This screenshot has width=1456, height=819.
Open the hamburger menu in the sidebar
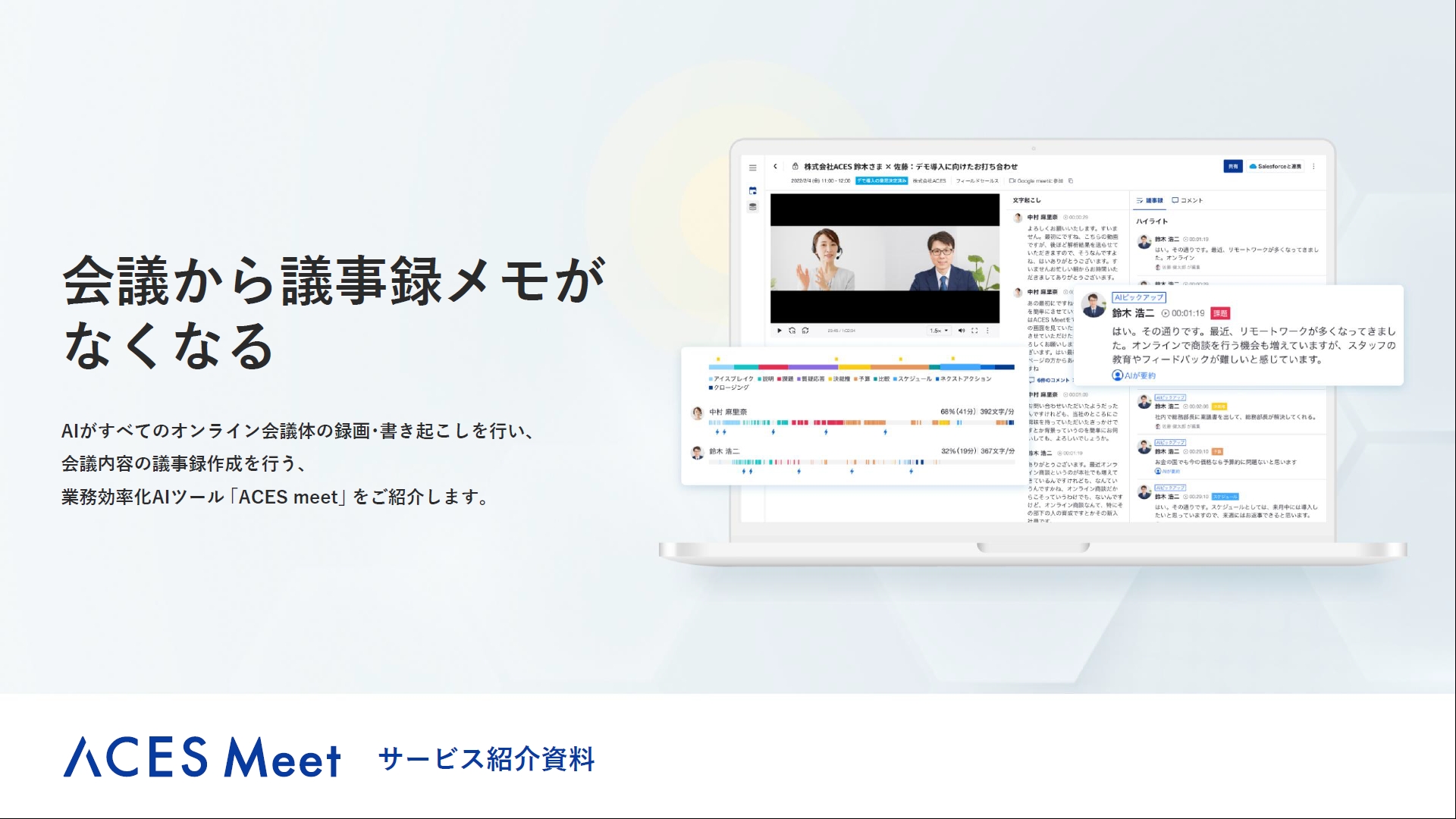pos(752,168)
